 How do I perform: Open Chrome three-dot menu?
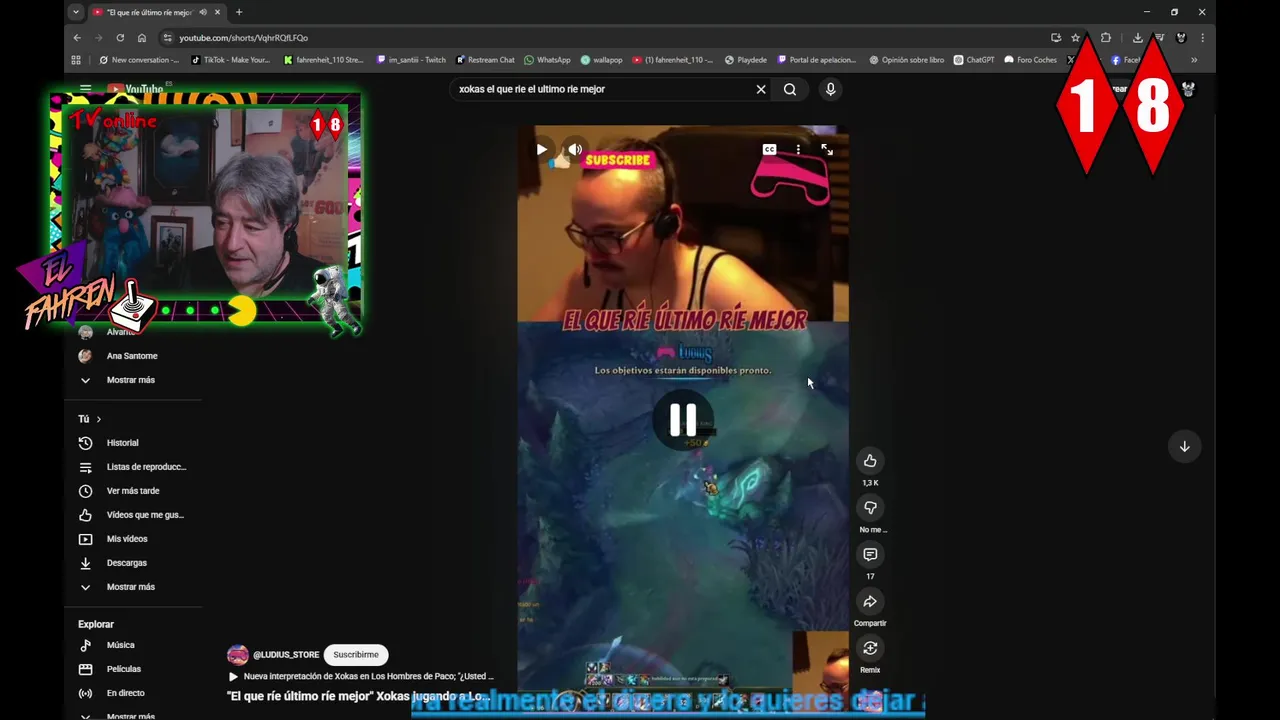click(x=1202, y=38)
